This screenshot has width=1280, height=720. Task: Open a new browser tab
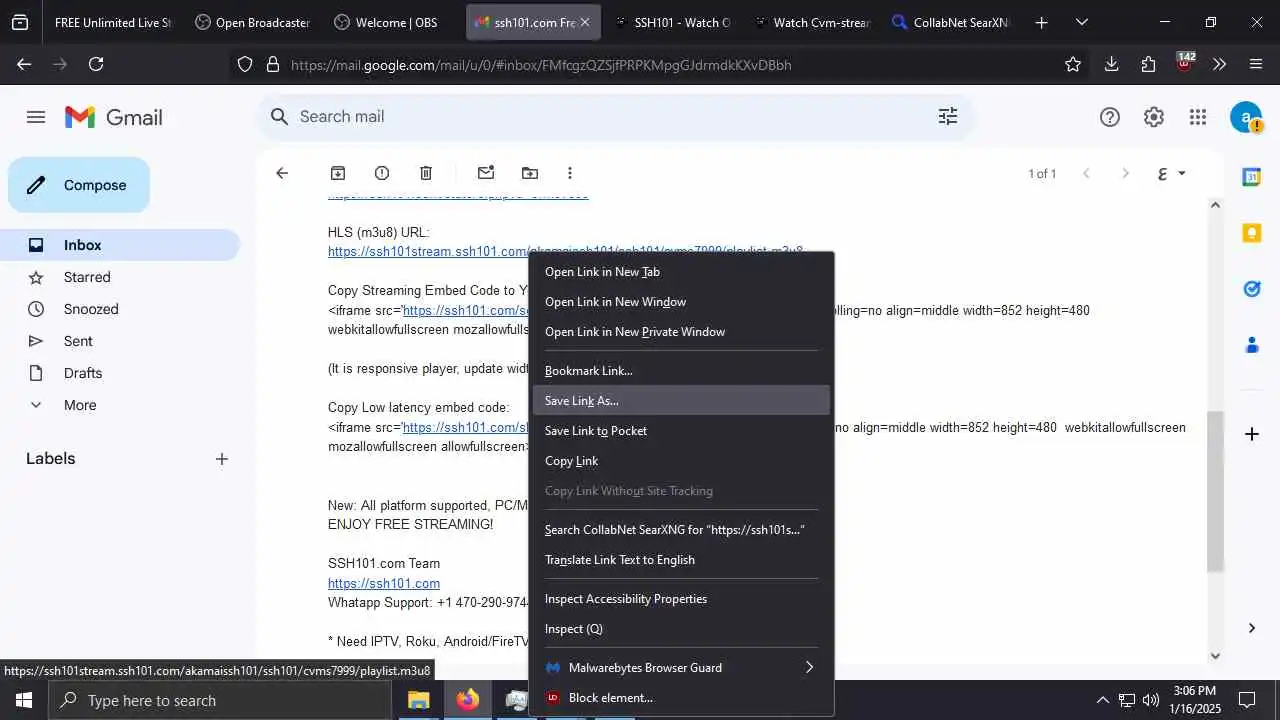tap(1041, 22)
